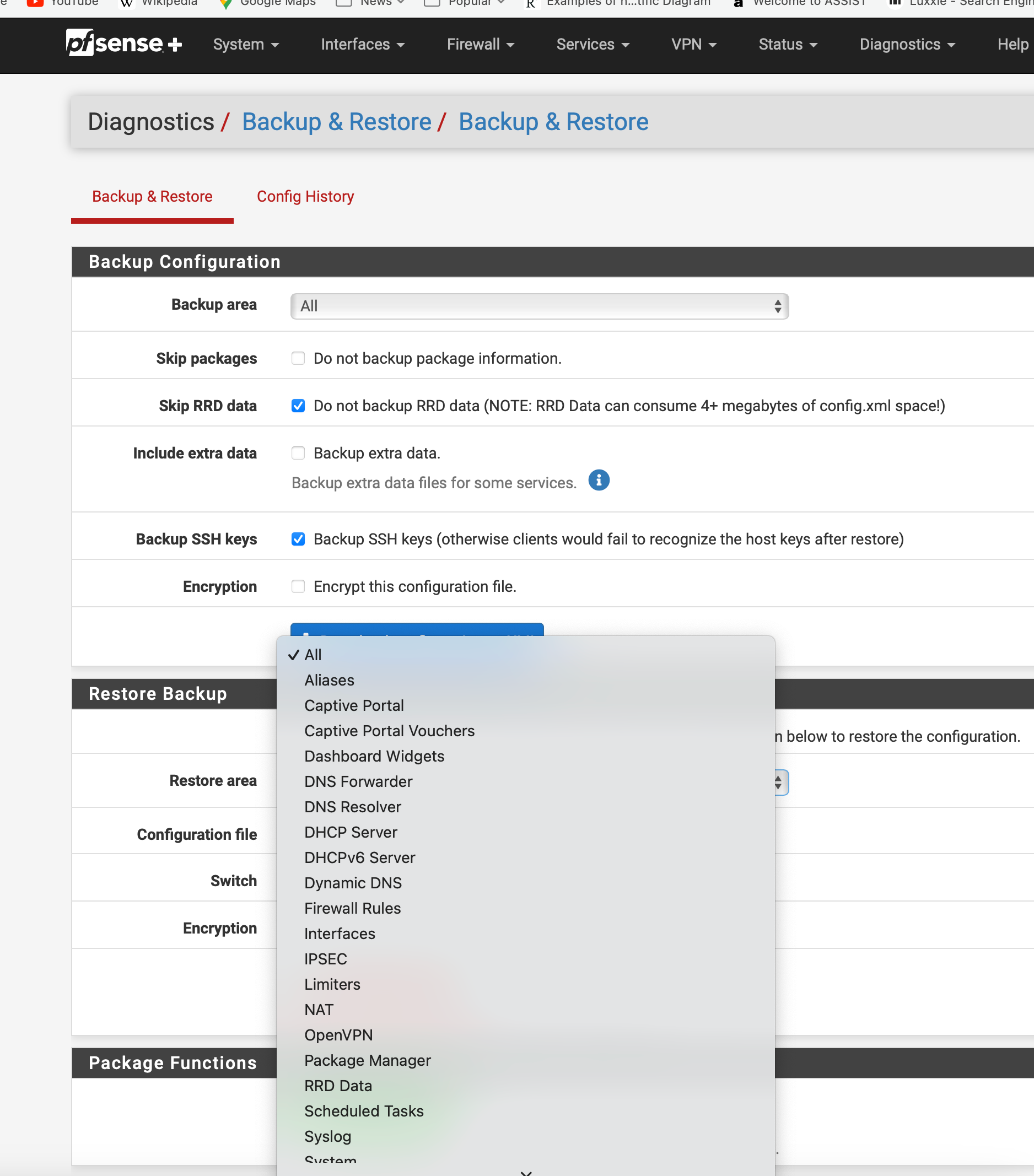
Task: Open the info icon beside Backup extra data
Action: [599, 480]
